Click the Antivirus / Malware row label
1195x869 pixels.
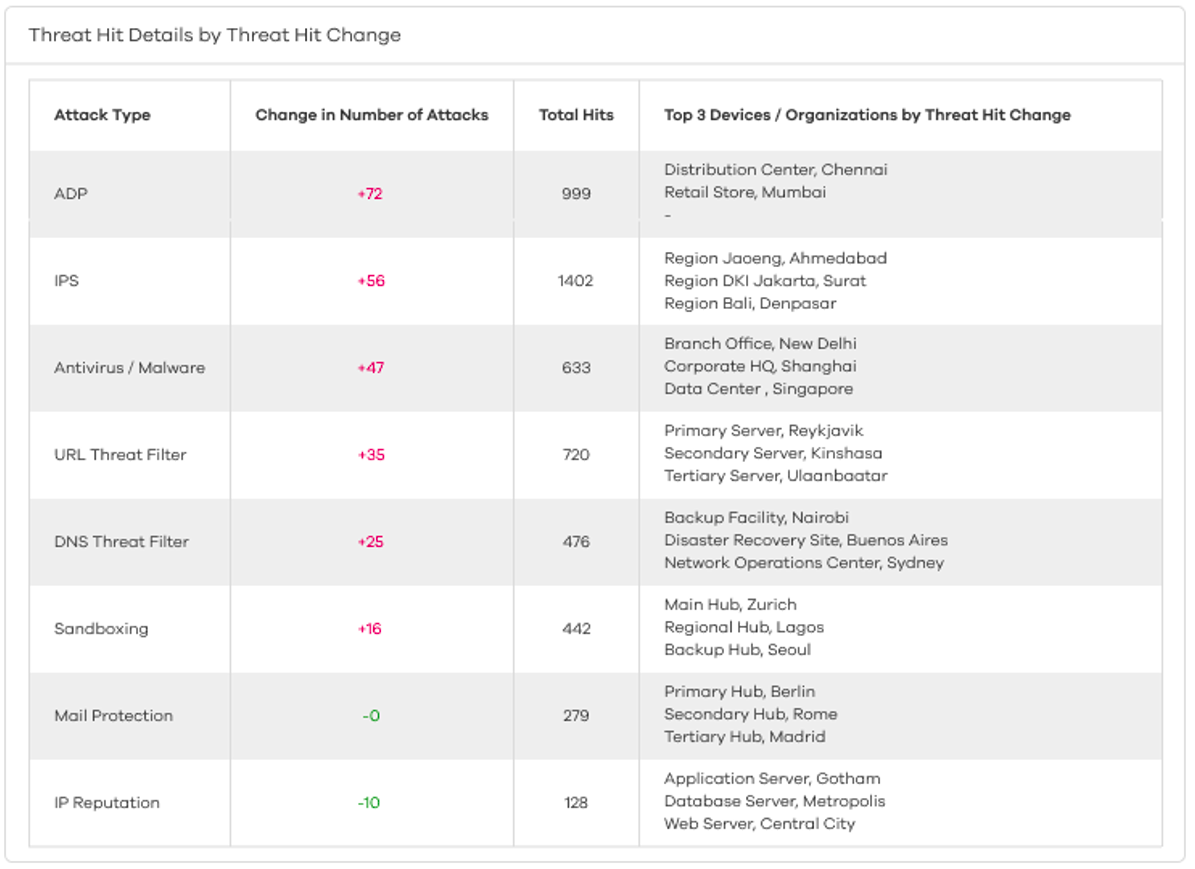[129, 368]
